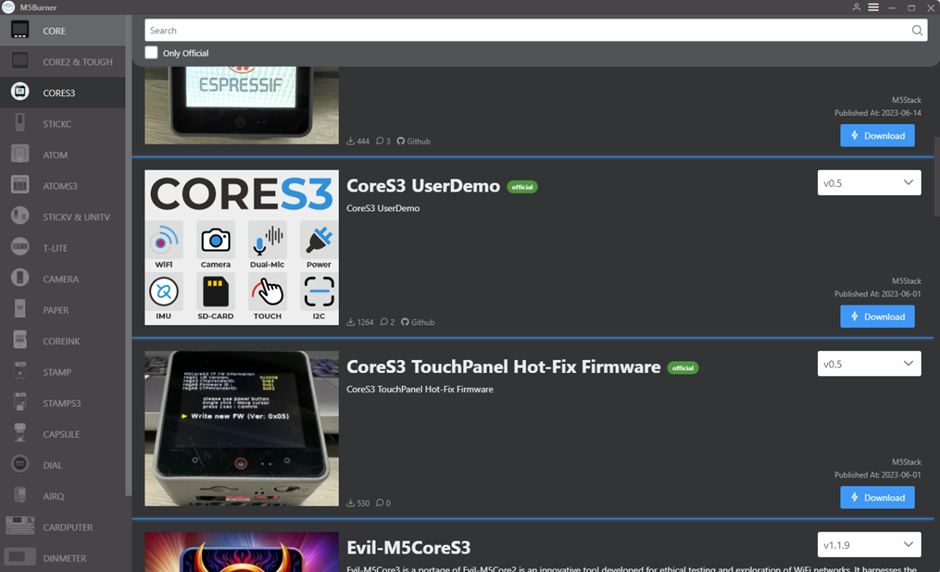Choose the ATOM device icon
Image resolution: width=940 pixels, height=572 pixels.
(x=20, y=155)
